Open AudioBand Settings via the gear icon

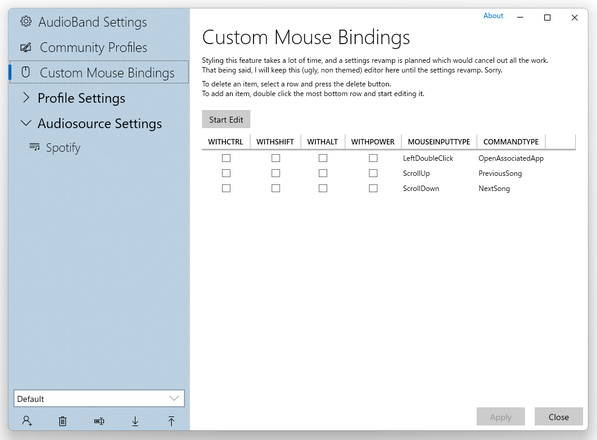pyautogui.click(x=26, y=22)
